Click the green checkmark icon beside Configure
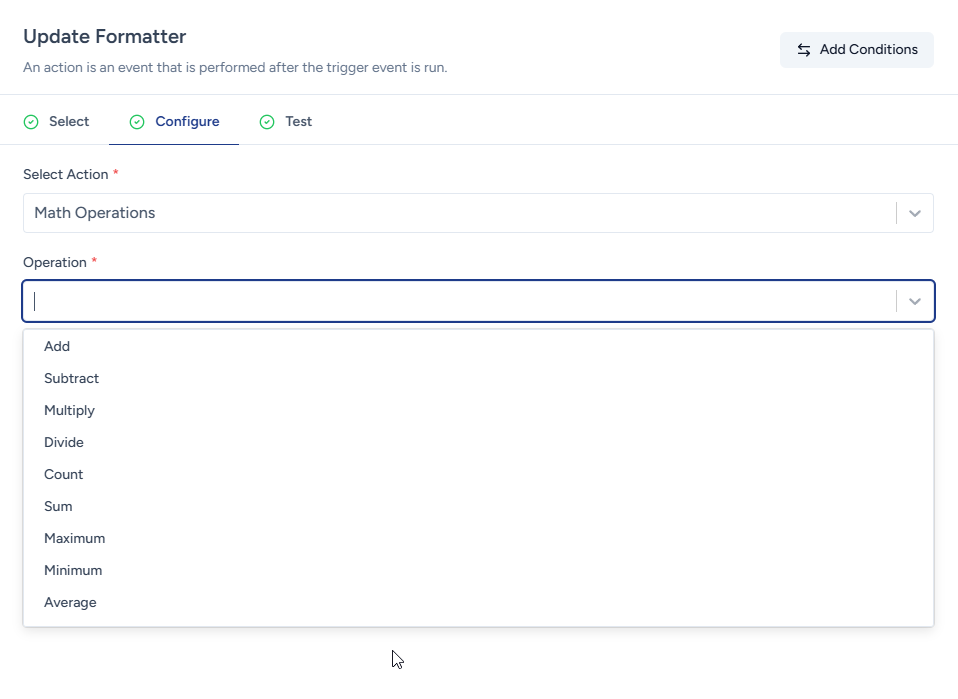958x699 pixels. tap(137, 122)
